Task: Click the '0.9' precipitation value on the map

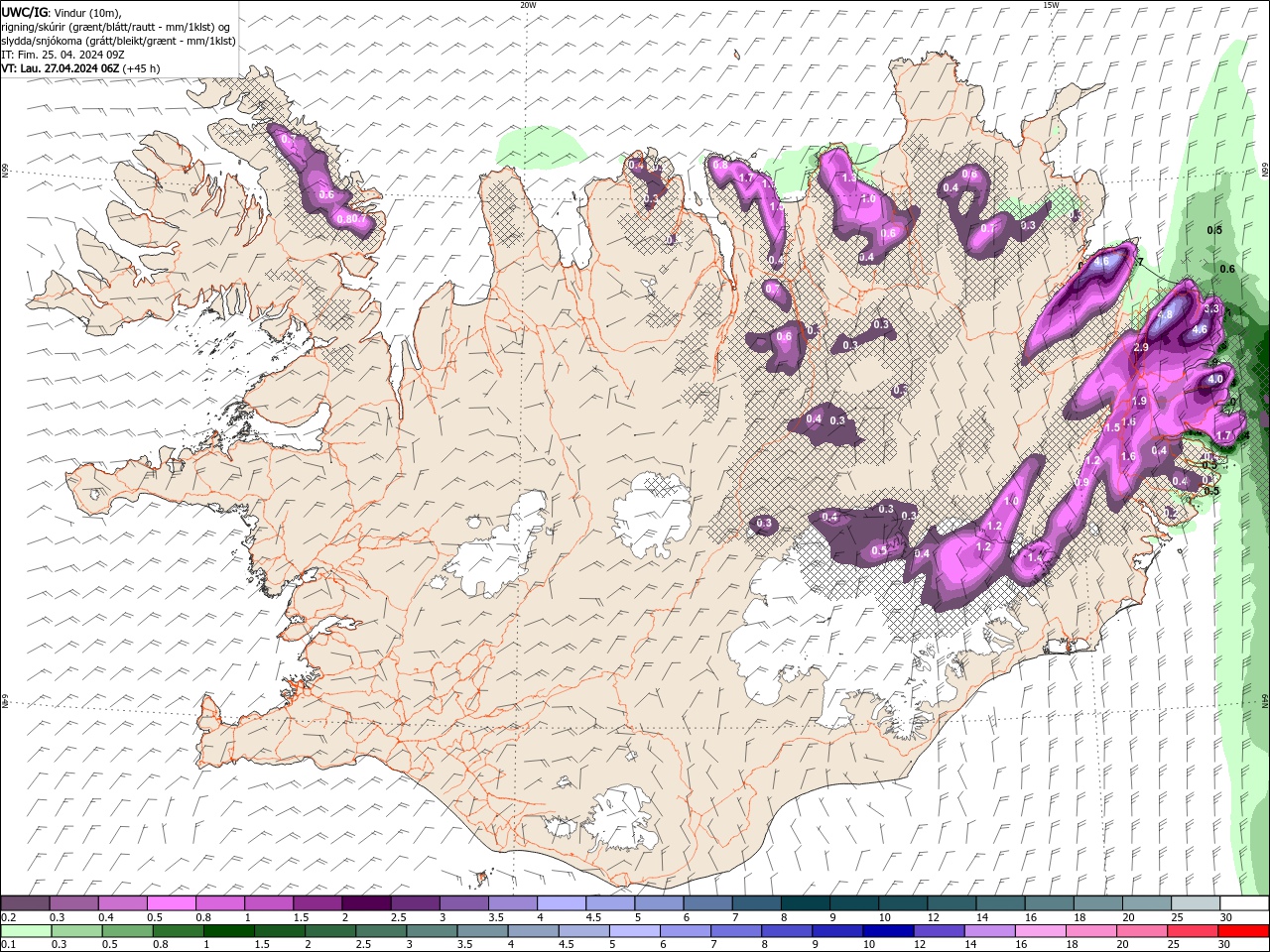Action: (1082, 482)
